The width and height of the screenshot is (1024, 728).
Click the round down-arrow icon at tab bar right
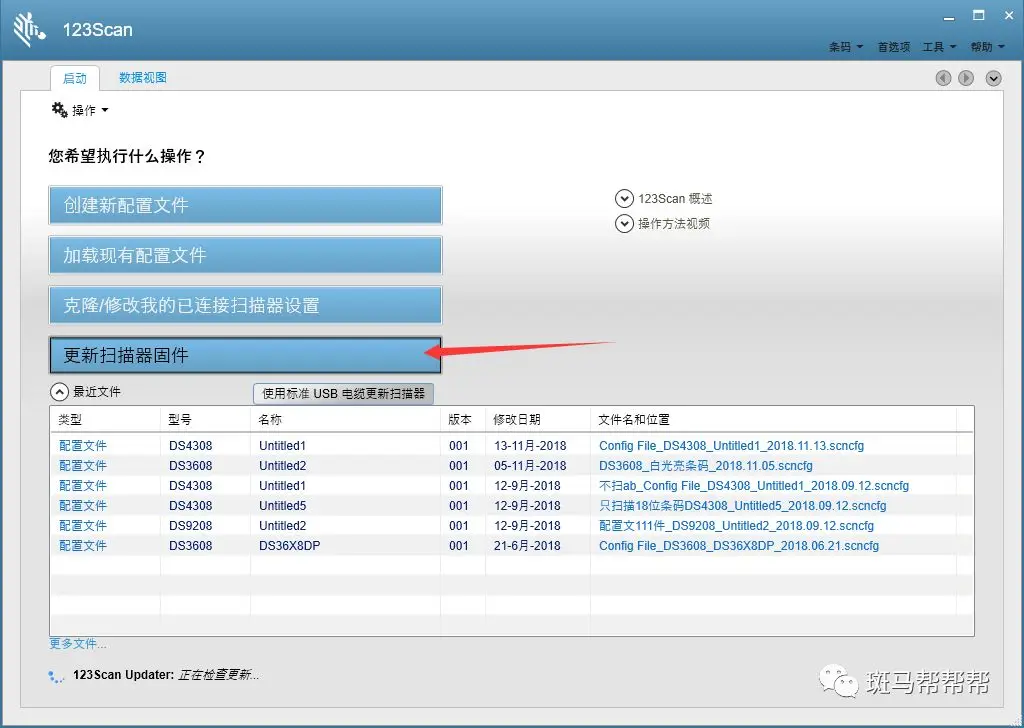(x=993, y=78)
